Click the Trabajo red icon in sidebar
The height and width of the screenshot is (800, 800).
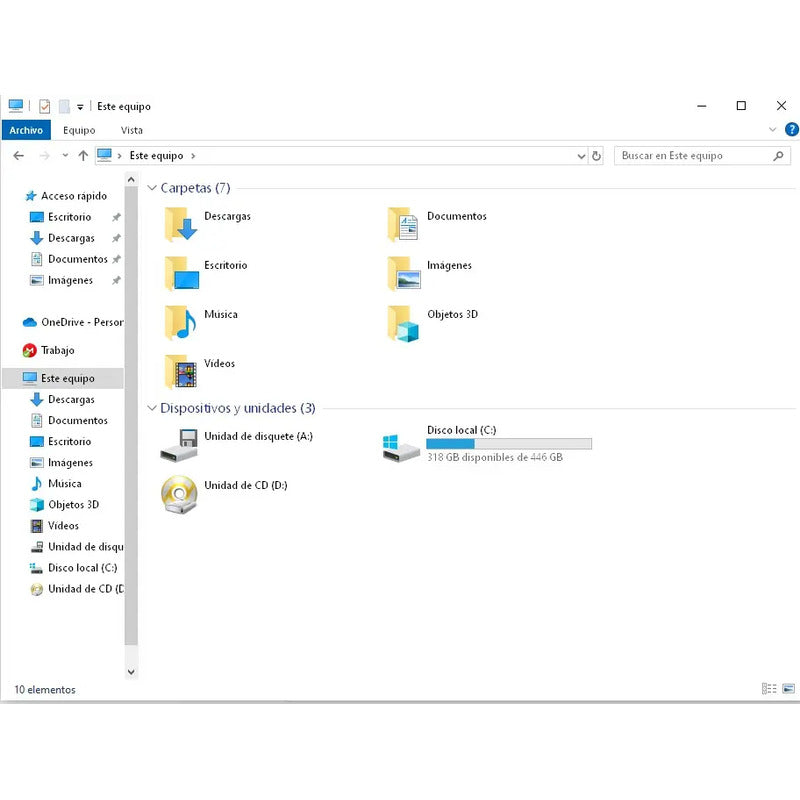pyautogui.click(x=30, y=351)
